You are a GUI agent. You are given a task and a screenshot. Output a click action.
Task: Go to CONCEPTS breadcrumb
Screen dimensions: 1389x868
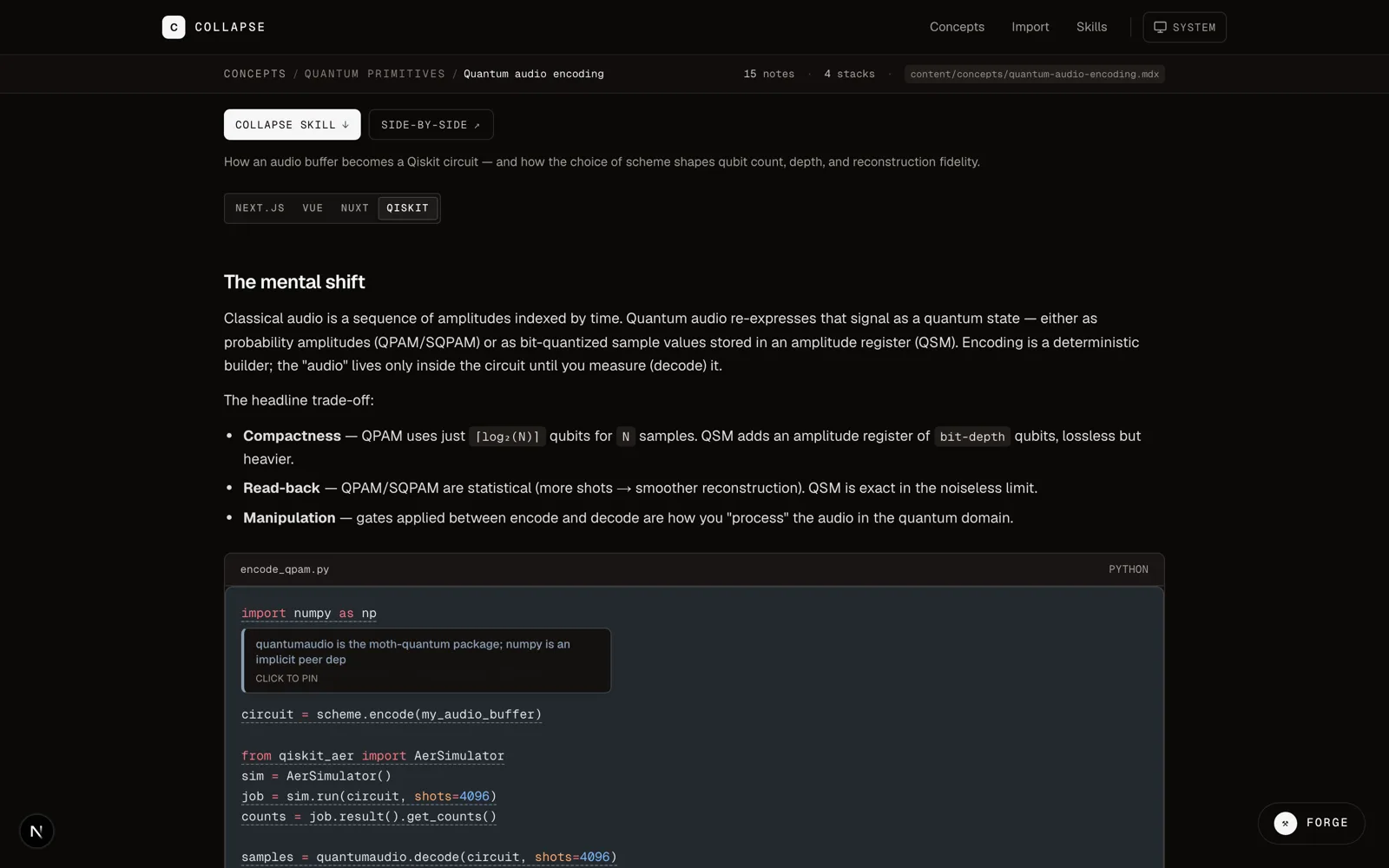pyautogui.click(x=254, y=74)
